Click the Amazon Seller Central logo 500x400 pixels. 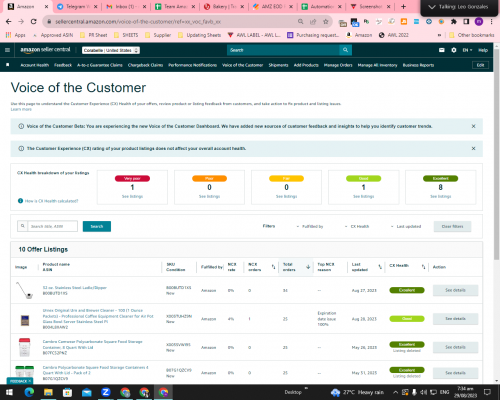coord(45,50)
